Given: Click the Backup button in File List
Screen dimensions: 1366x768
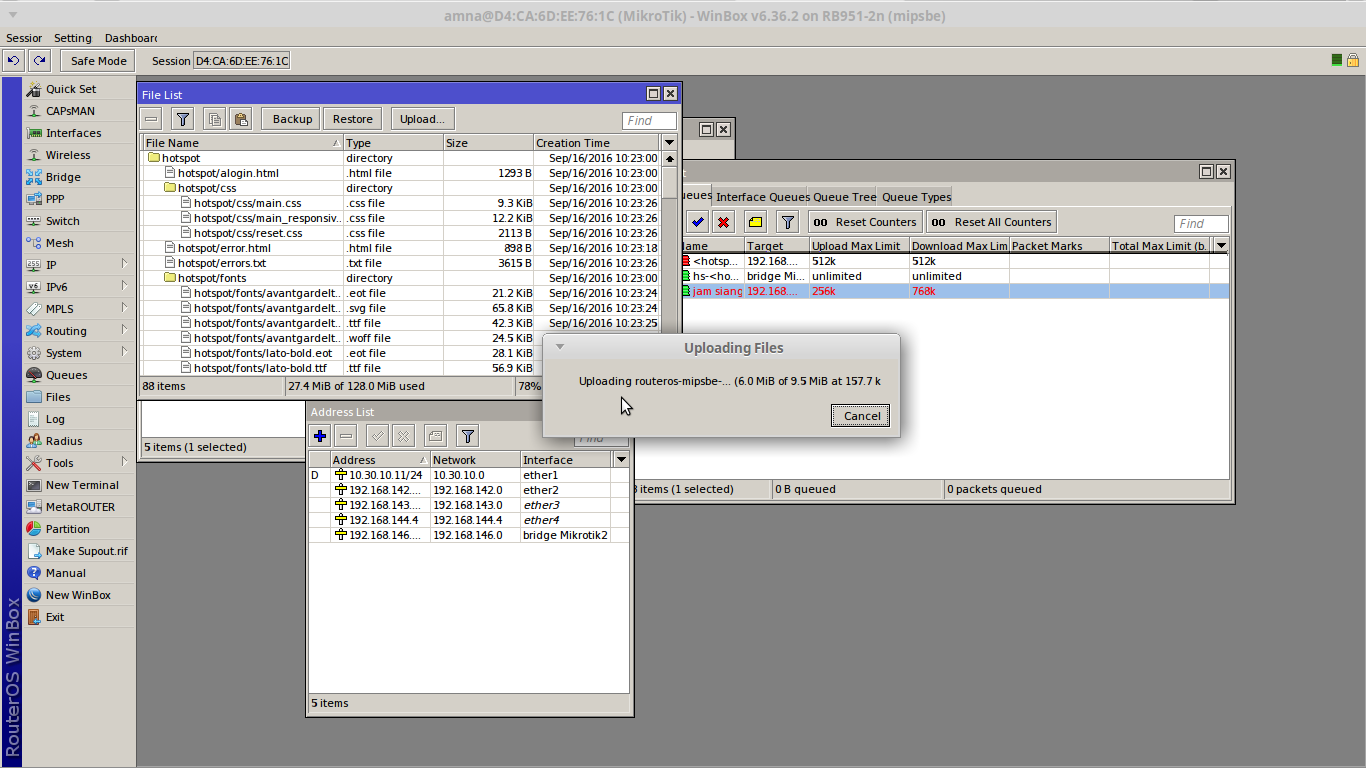Looking at the screenshot, I should [x=292, y=119].
